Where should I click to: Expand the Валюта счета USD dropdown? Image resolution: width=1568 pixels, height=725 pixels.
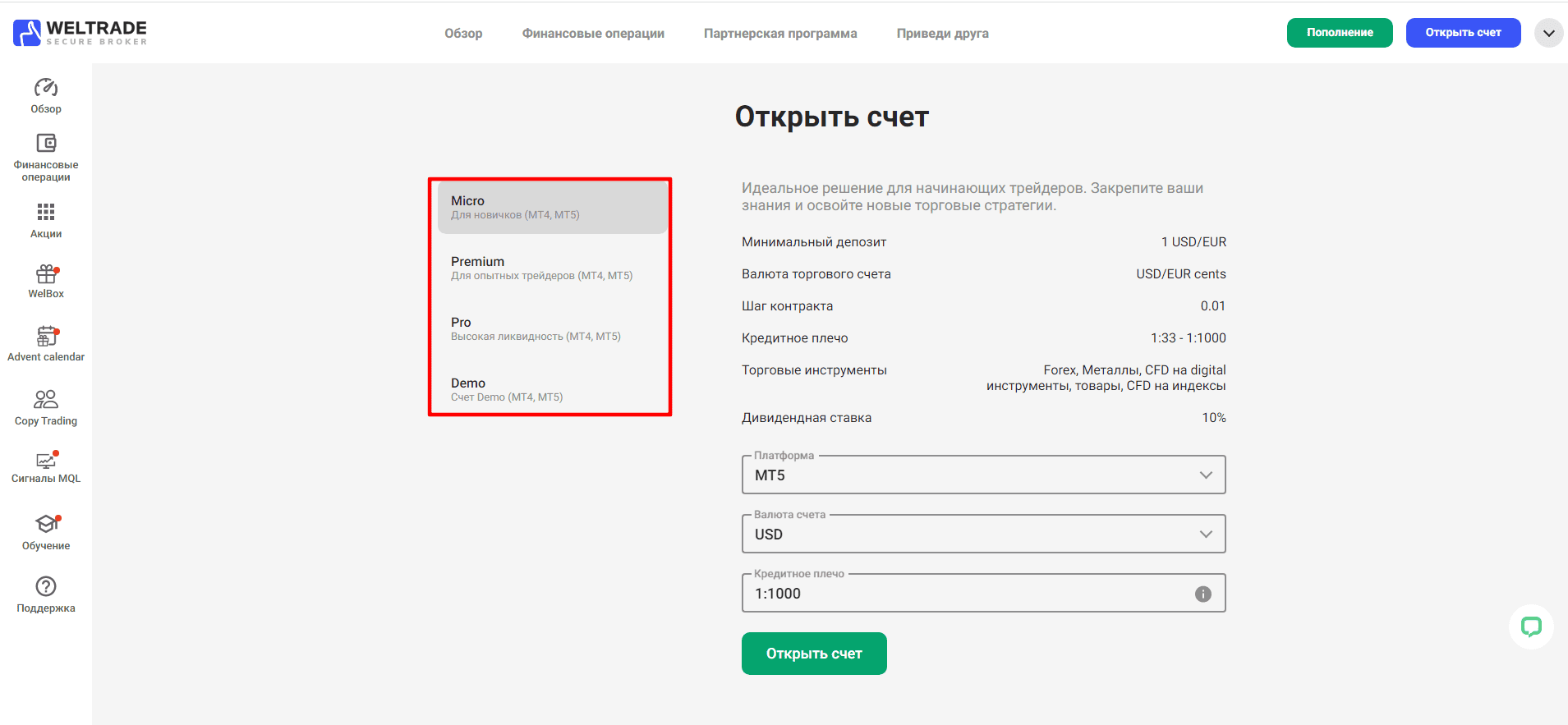[984, 534]
